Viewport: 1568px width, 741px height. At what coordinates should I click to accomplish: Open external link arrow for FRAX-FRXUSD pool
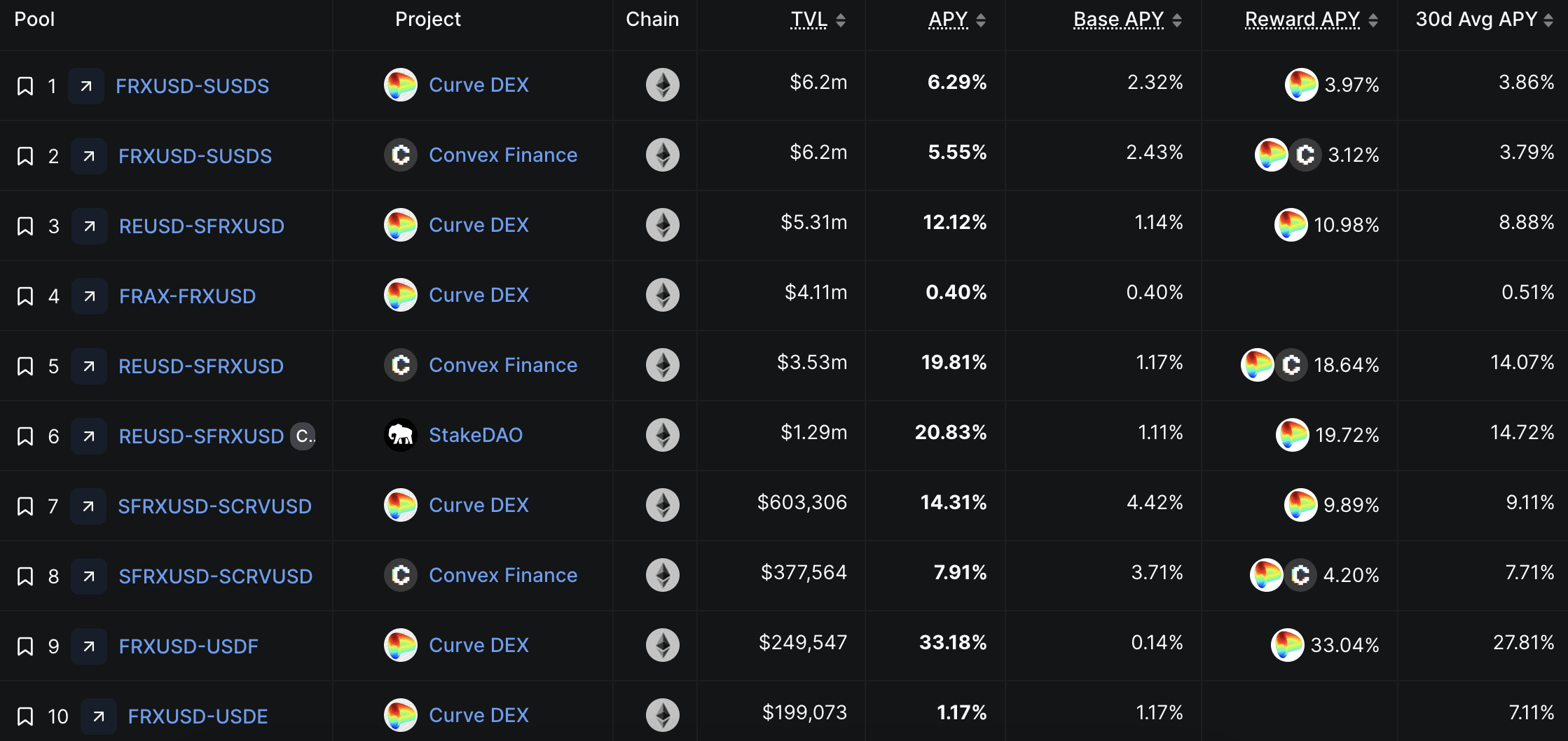[x=90, y=296]
